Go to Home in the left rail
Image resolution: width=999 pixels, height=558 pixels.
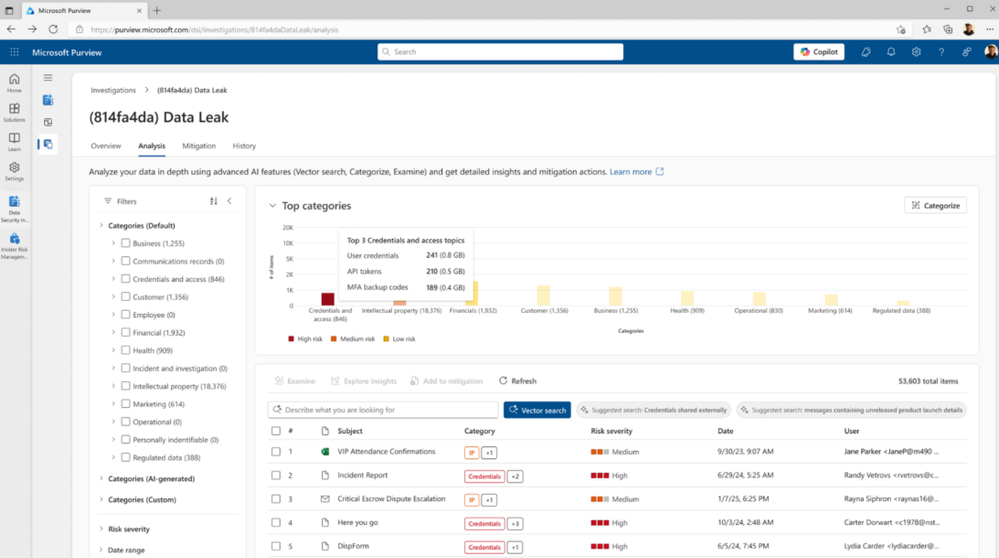pyautogui.click(x=14, y=83)
